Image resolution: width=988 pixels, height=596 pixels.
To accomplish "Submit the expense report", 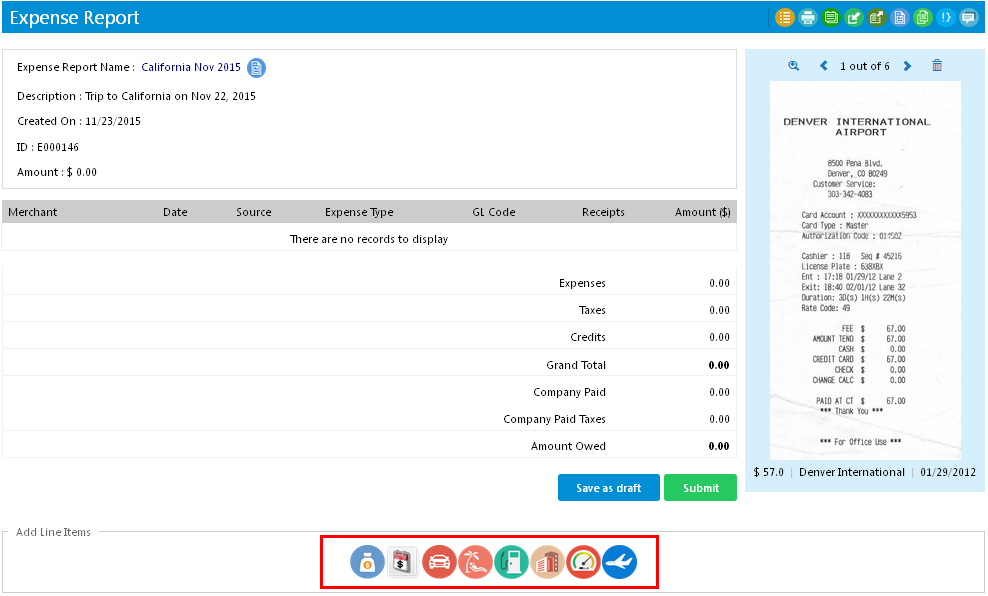I will click(700, 488).
